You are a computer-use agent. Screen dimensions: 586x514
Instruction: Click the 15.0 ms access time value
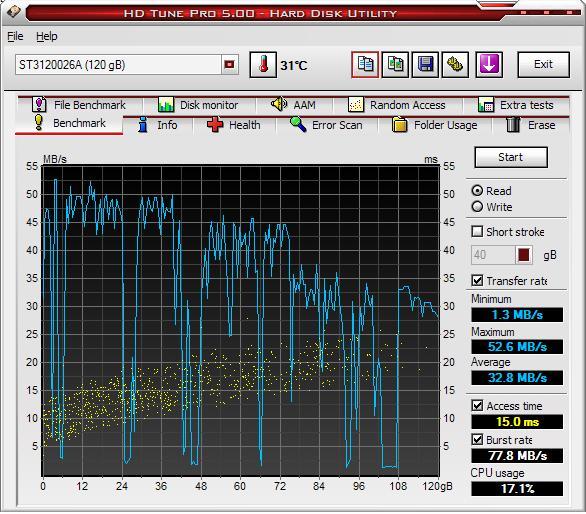(x=517, y=422)
